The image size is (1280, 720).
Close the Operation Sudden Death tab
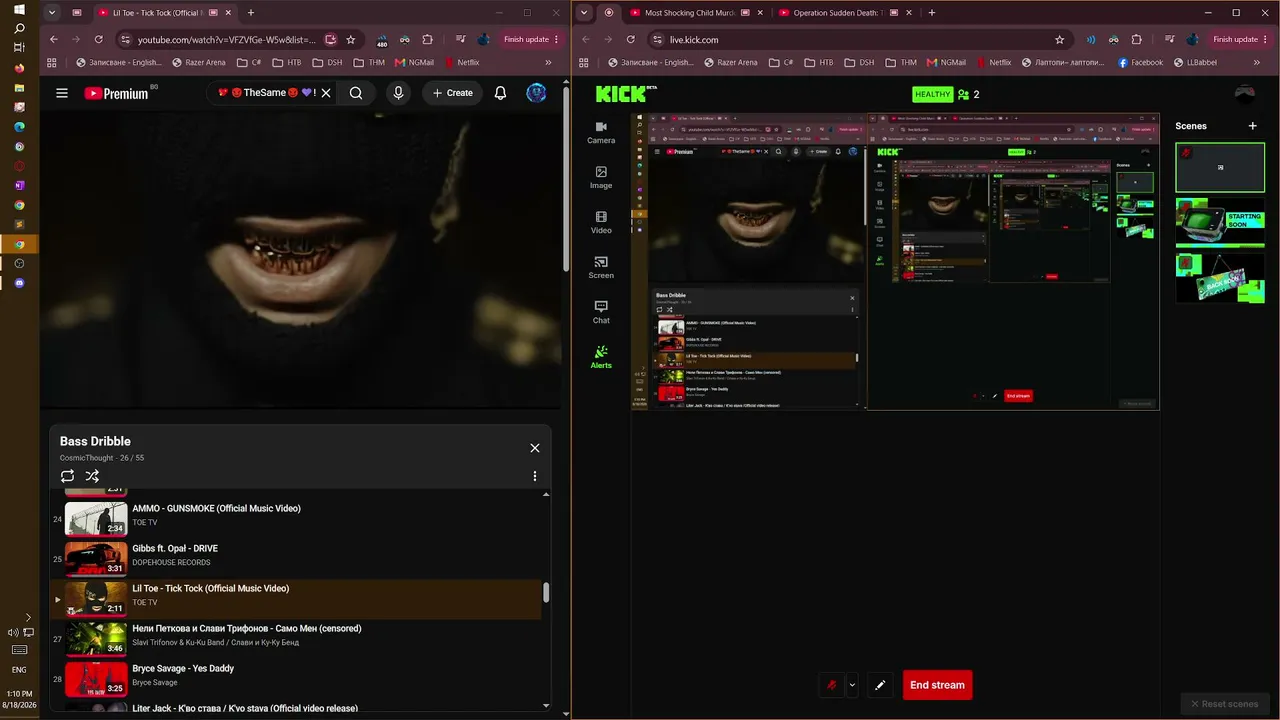coord(908,13)
